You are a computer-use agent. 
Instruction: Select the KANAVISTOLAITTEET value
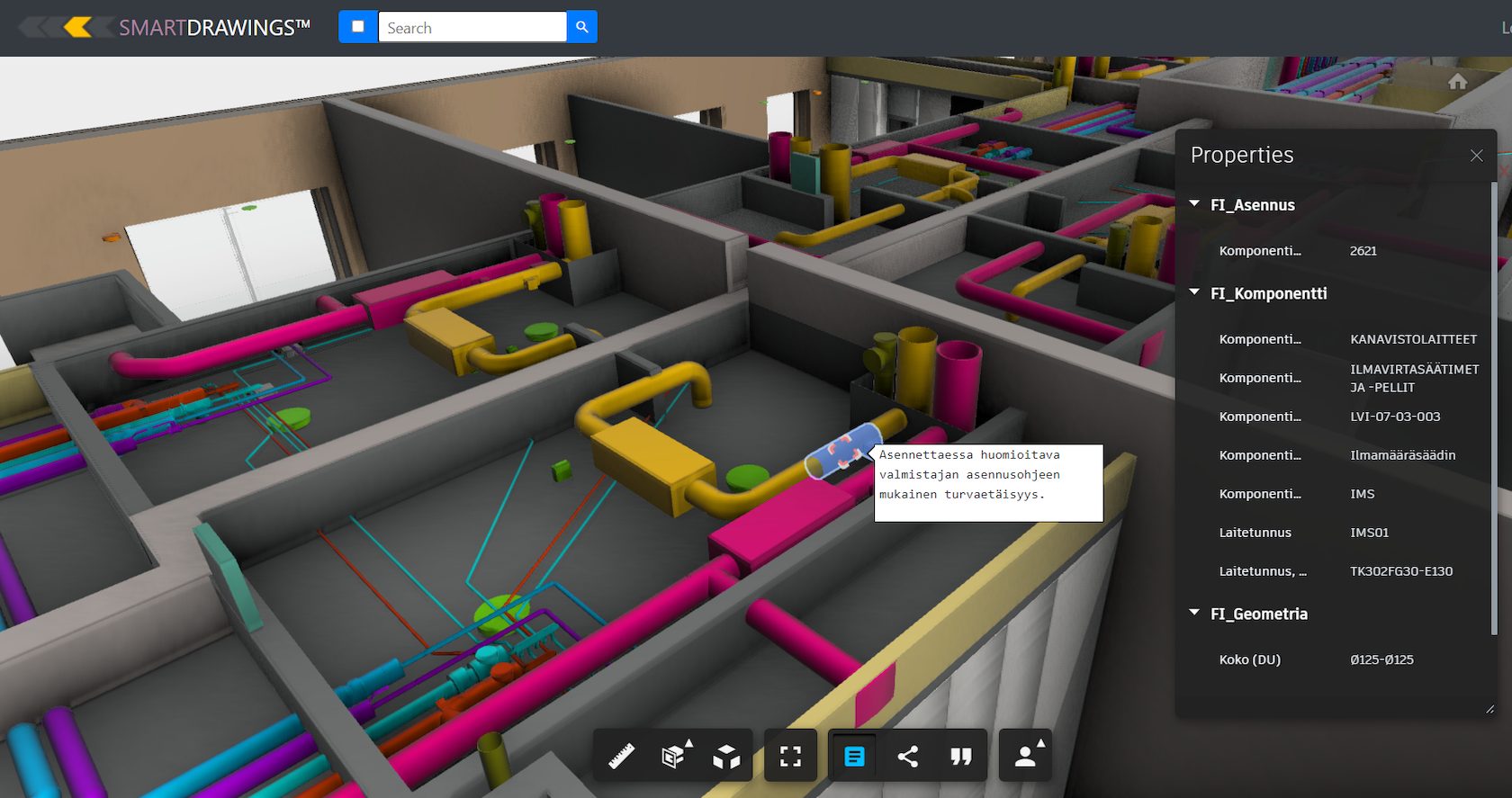[1414, 339]
